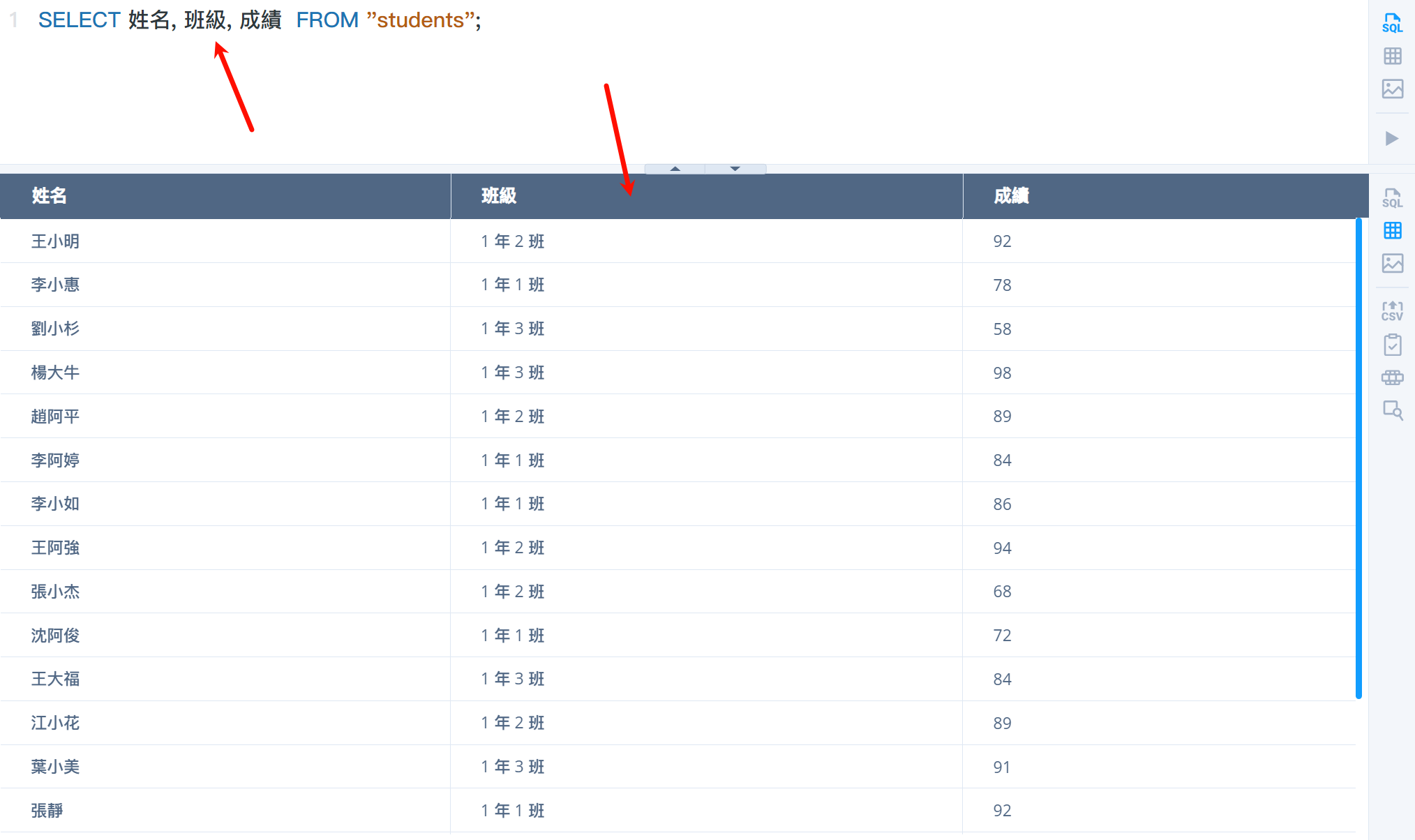The image size is (1415, 840).
Task: Expand the editor with the down arrow handle
Action: 735,169
